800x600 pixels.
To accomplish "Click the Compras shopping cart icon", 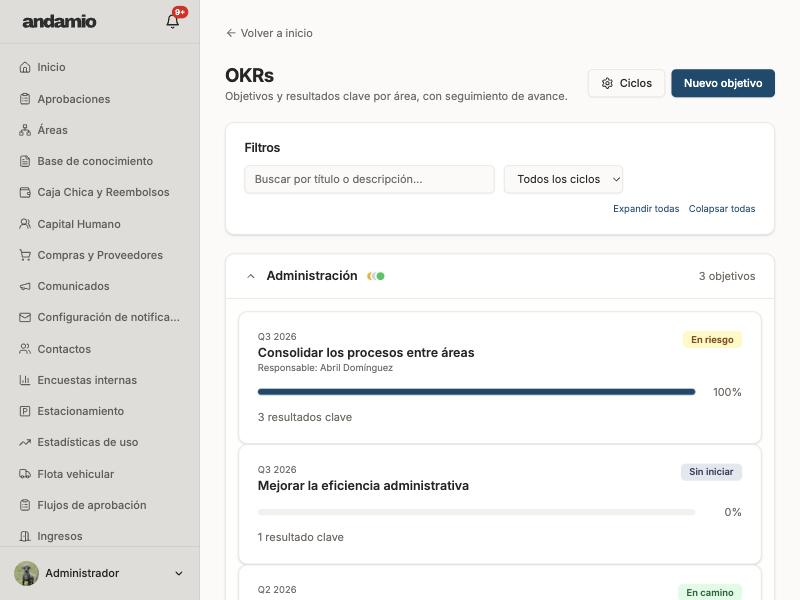I will (x=25, y=255).
